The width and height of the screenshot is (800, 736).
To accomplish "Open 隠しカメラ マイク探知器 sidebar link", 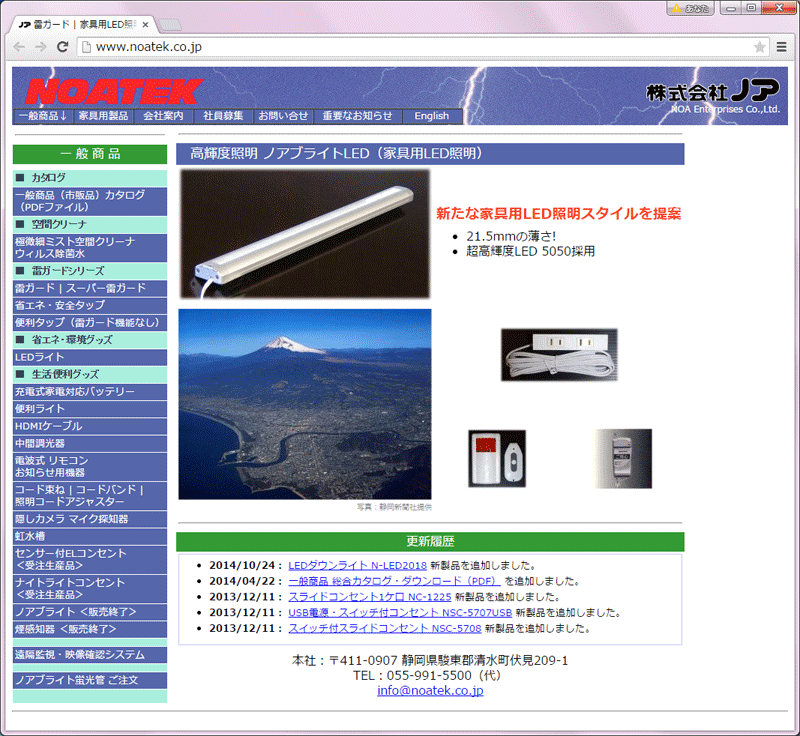I will [90, 519].
